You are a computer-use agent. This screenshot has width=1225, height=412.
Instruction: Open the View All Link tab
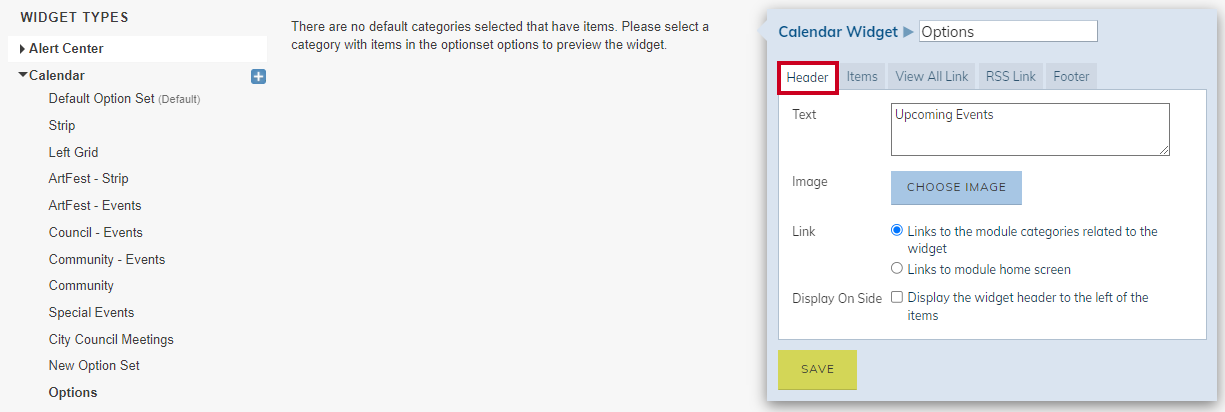pyautogui.click(x=932, y=76)
